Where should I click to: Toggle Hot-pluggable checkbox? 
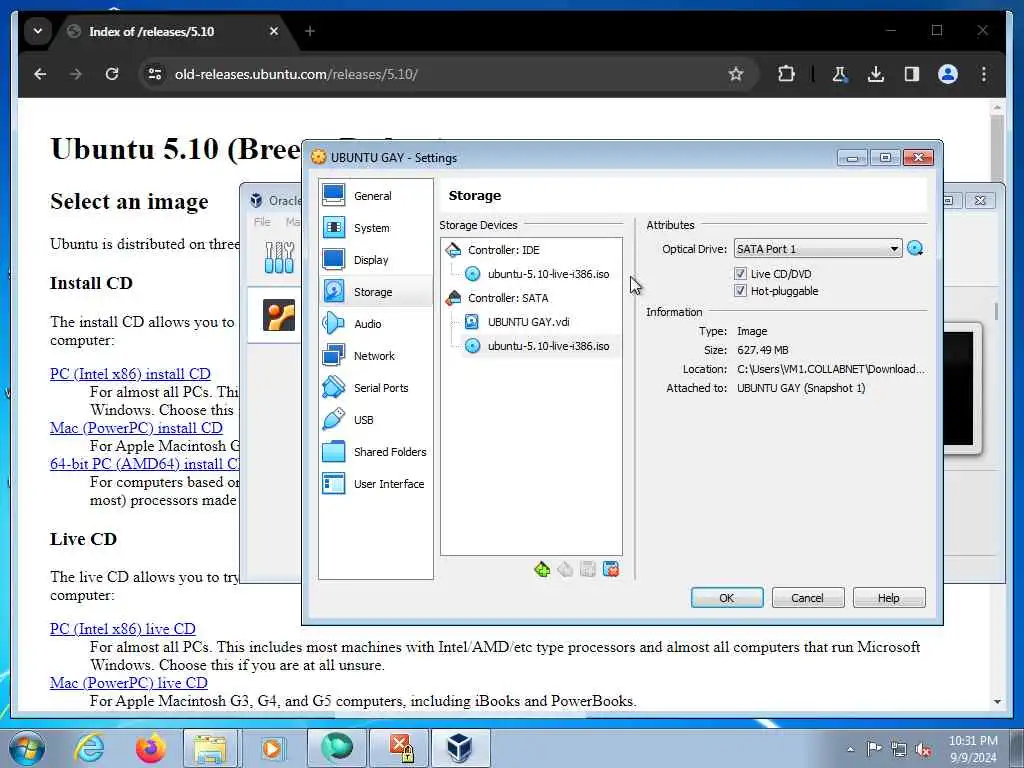[x=740, y=291]
